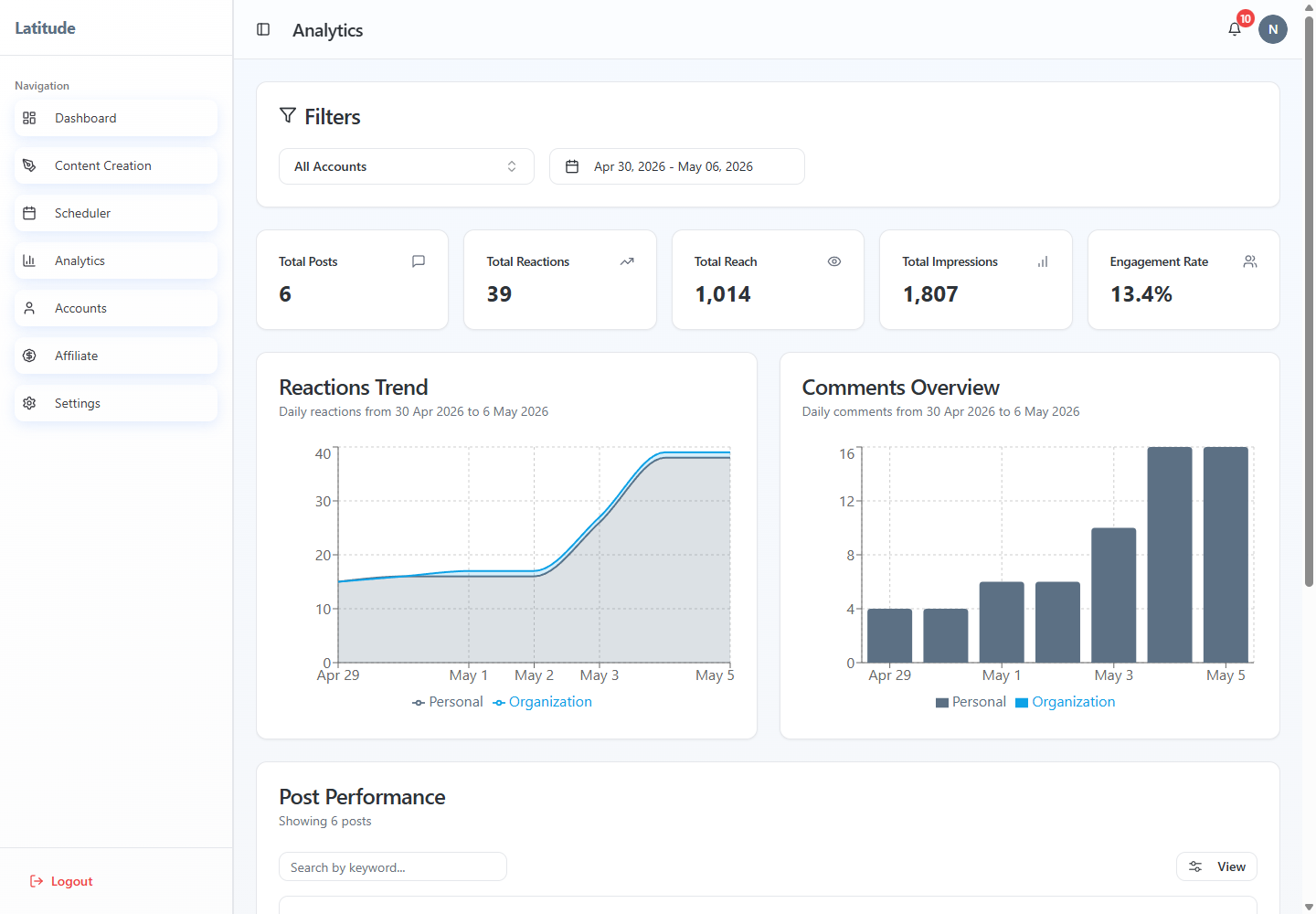Screen dimensions: 1316x914
Task: Open the View columns menu
Action: point(1216,866)
